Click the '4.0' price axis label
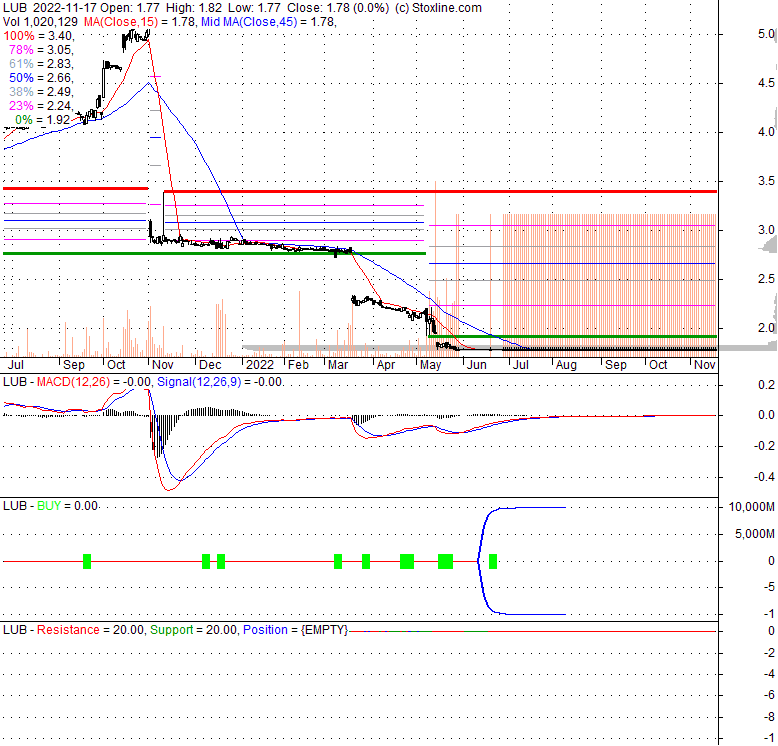This screenshot has height=746, width=778. coord(767,132)
